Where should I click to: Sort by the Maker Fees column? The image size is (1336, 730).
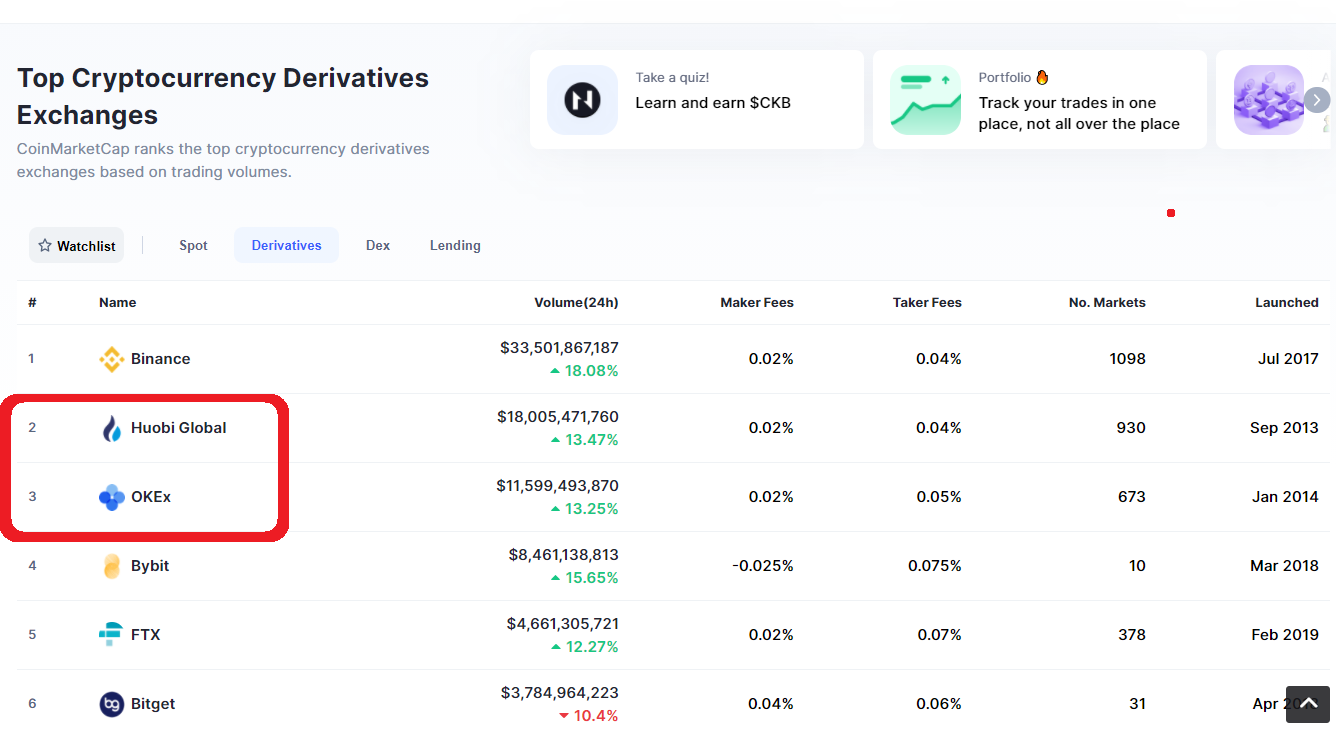[757, 302]
